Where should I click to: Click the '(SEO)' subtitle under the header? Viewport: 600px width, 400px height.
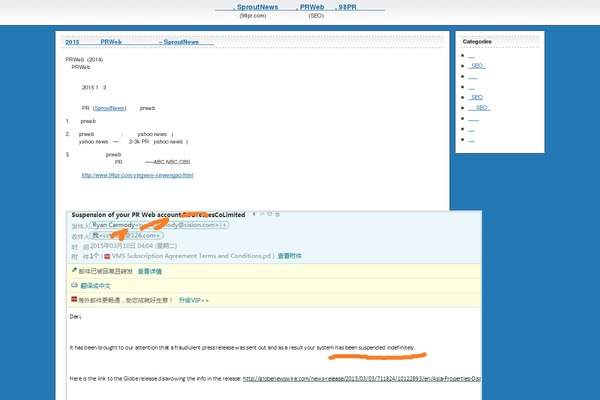316,16
